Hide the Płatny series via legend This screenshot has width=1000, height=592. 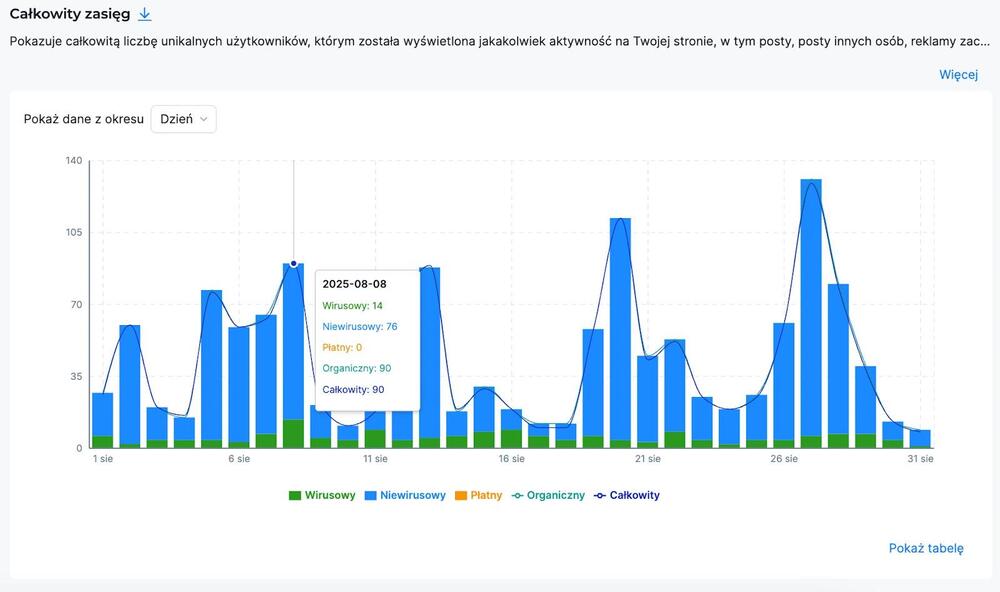tap(478, 495)
